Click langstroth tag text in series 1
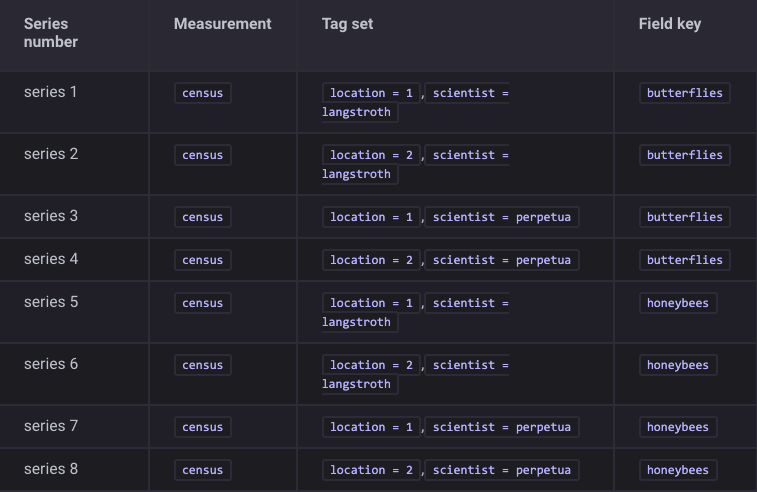757x492 pixels. (357, 112)
